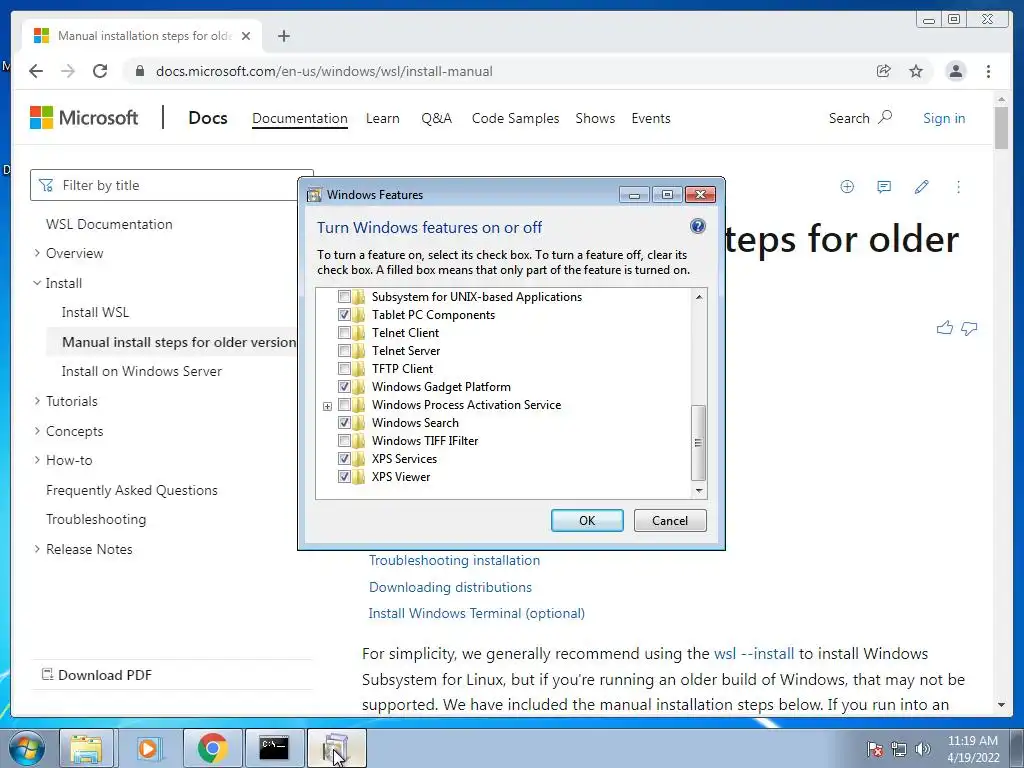Open the Downloading distributions link
1024x768 pixels.
pyautogui.click(x=450, y=587)
